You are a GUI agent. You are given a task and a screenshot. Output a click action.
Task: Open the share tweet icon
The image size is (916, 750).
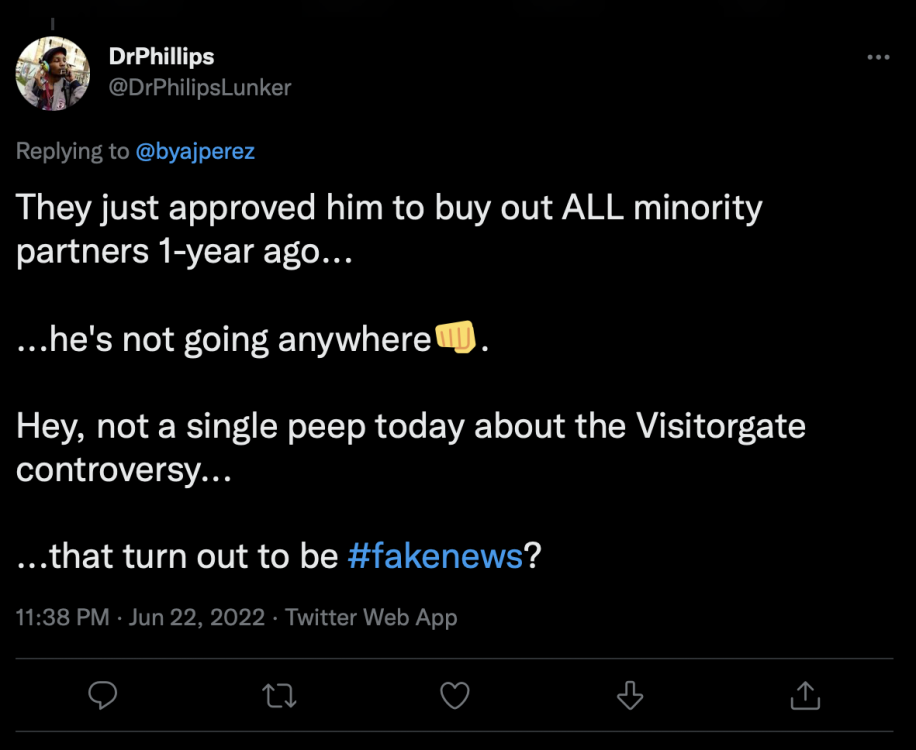coord(806,695)
